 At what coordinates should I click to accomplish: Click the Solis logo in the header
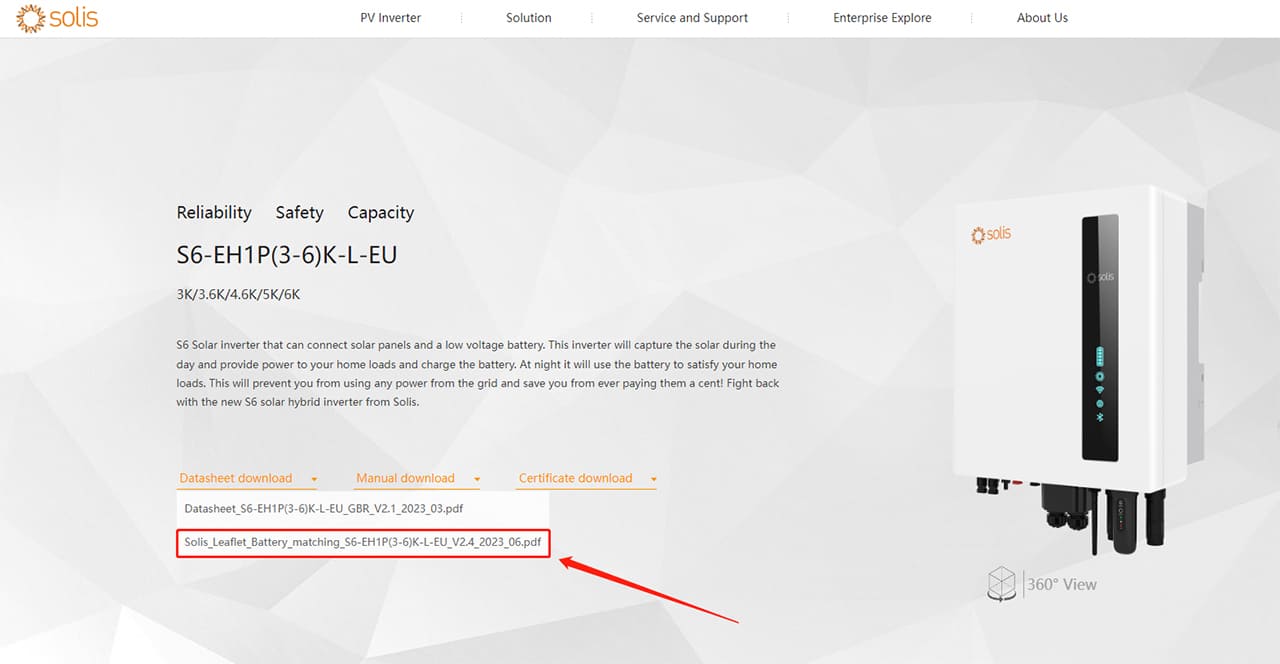point(57,18)
